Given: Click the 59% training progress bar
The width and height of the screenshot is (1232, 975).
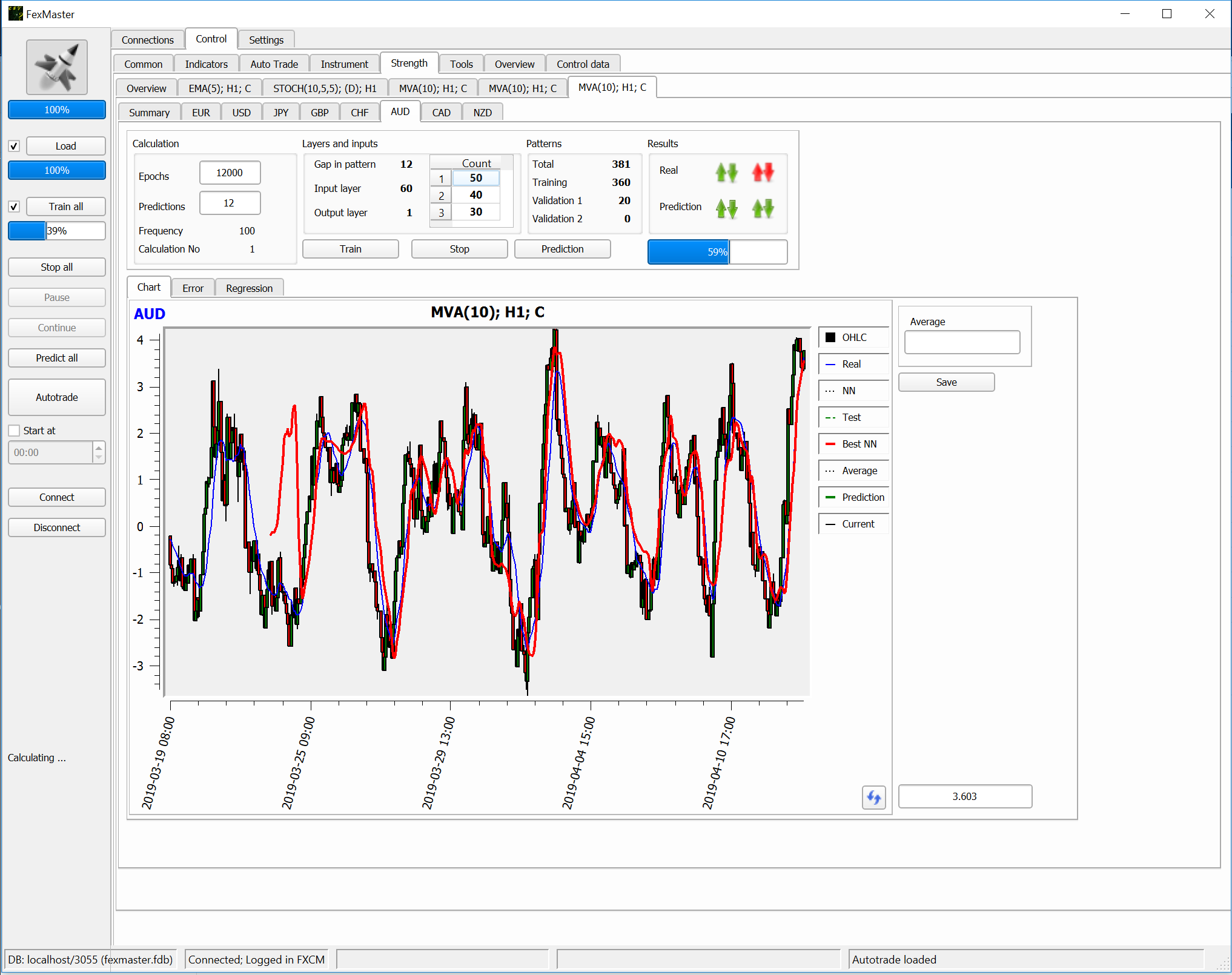Looking at the screenshot, I should tap(717, 252).
